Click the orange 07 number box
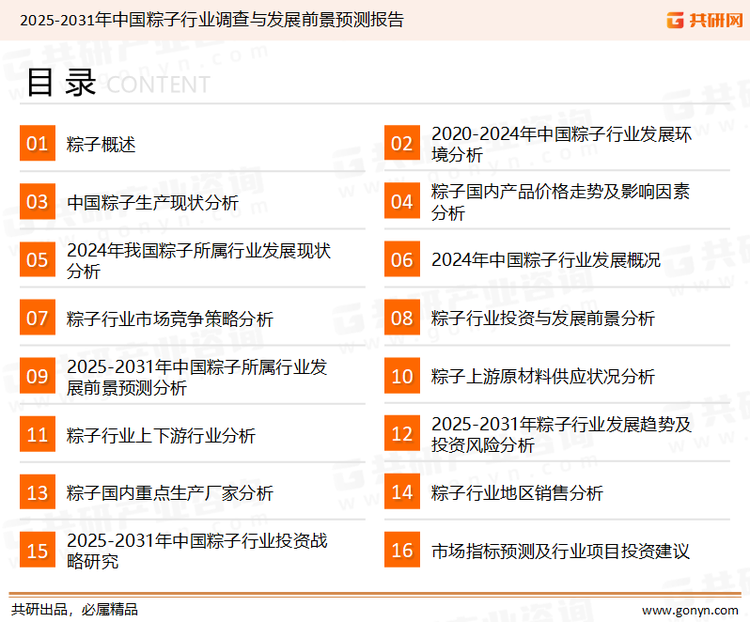750x622 pixels. pos(37,318)
